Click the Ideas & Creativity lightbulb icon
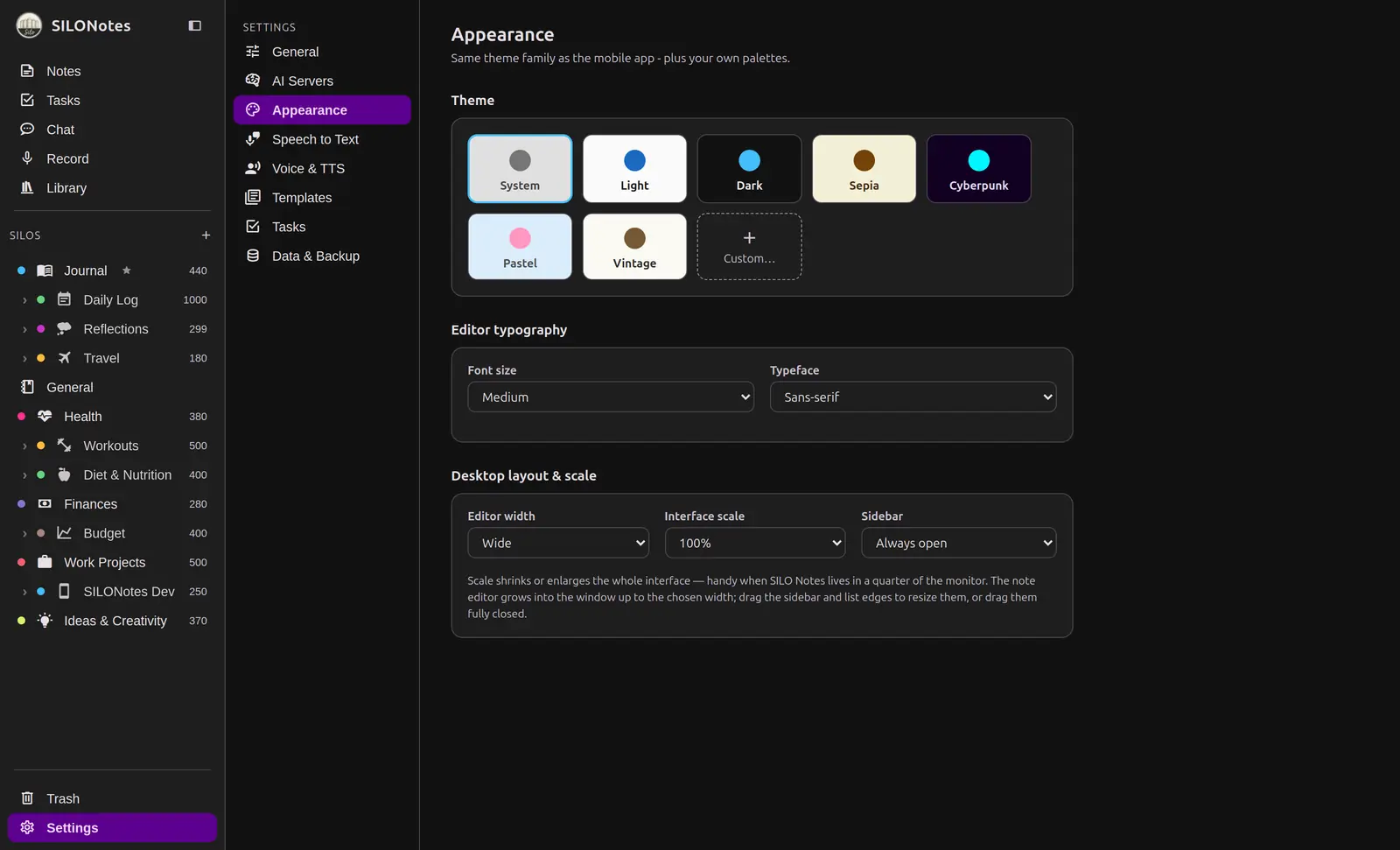 tap(45, 621)
